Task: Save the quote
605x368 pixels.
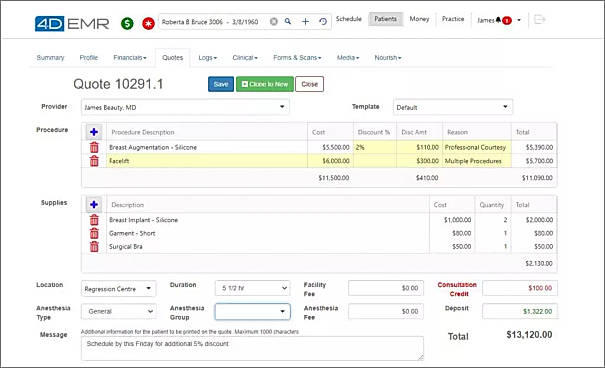Action: (x=221, y=84)
